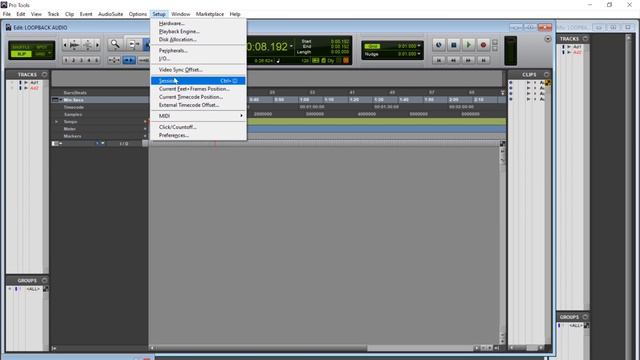Select the Zoomer magnifying glass tool
The height and width of the screenshot is (360, 640).
[x=115, y=44]
